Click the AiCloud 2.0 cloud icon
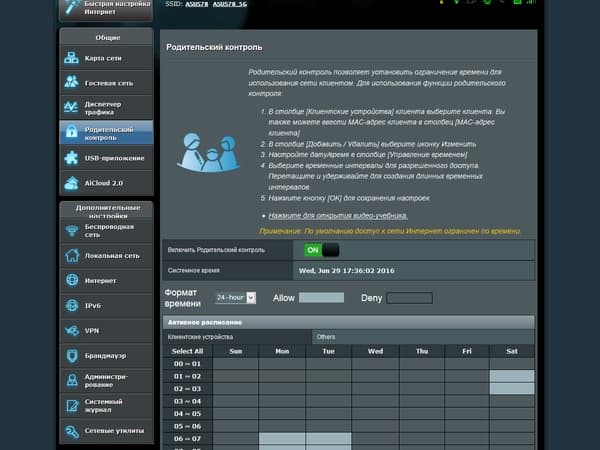The width and height of the screenshot is (600, 450). point(72,183)
